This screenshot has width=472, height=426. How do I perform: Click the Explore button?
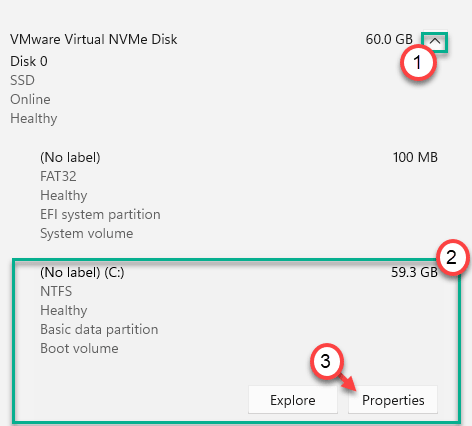pyautogui.click(x=293, y=400)
